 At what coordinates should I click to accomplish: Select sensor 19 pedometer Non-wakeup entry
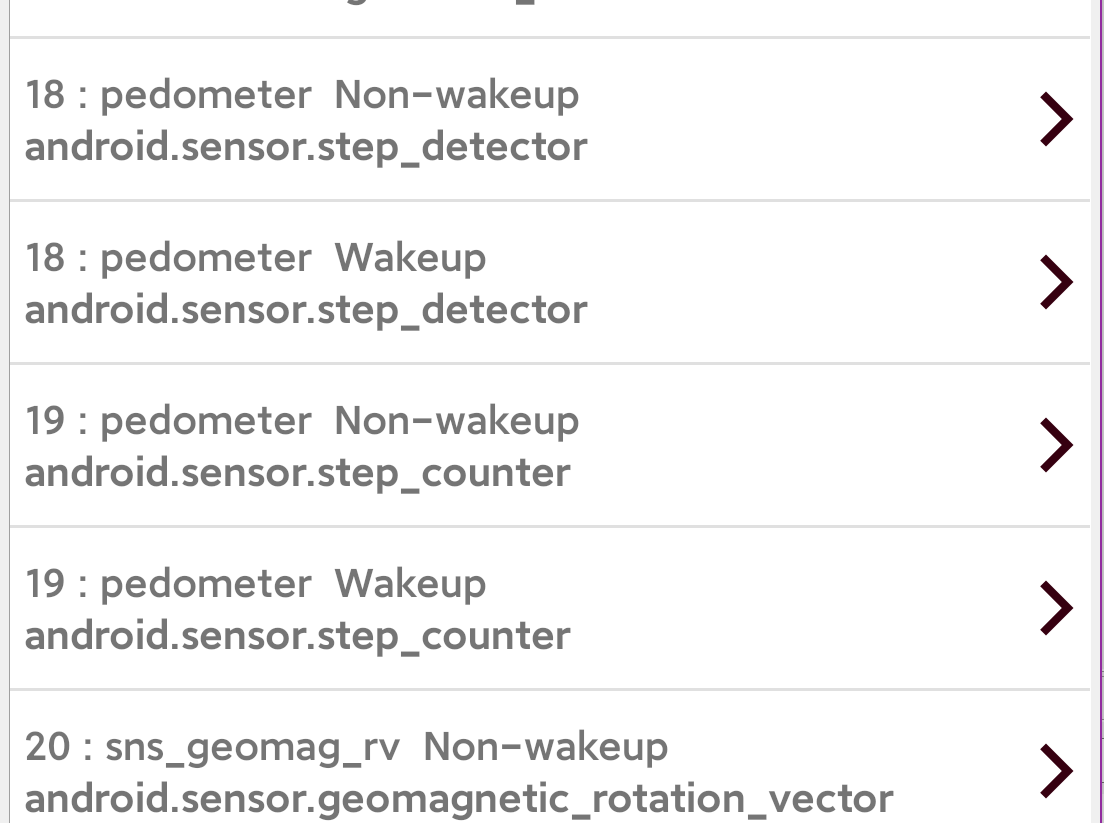[400, 445]
